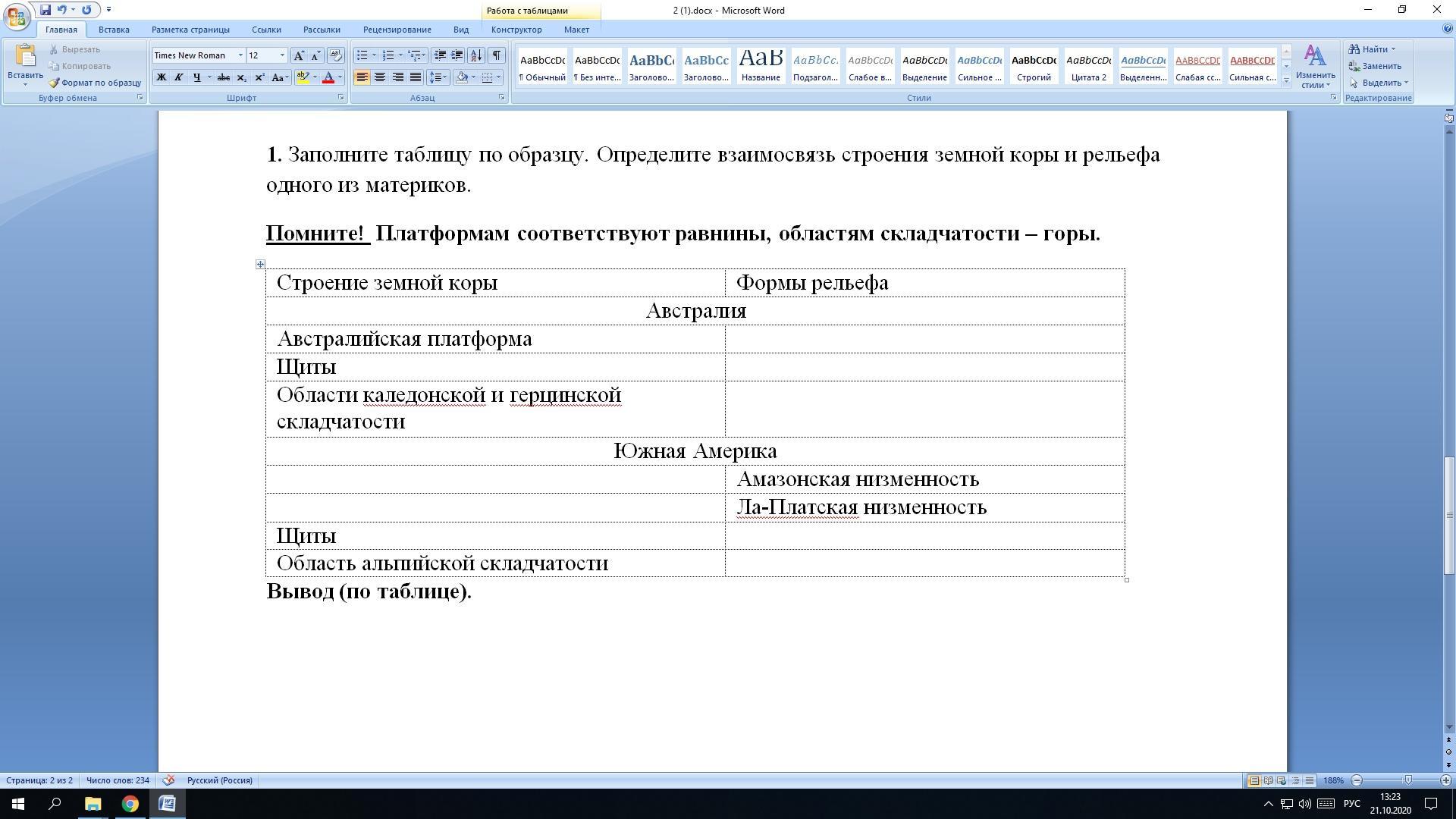Toggle paragraph marks (¶) display
Viewport: 1456px width, 819px height.
coord(496,55)
